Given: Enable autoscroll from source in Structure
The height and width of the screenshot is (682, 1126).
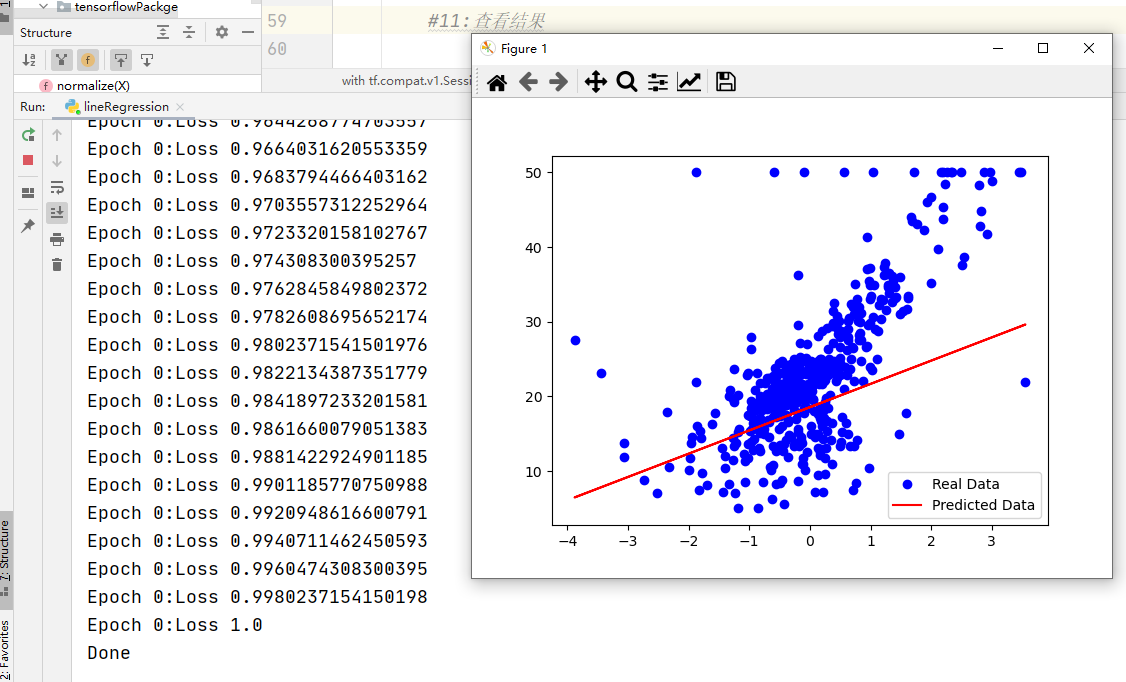Looking at the screenshot, I should coord(146,60).
